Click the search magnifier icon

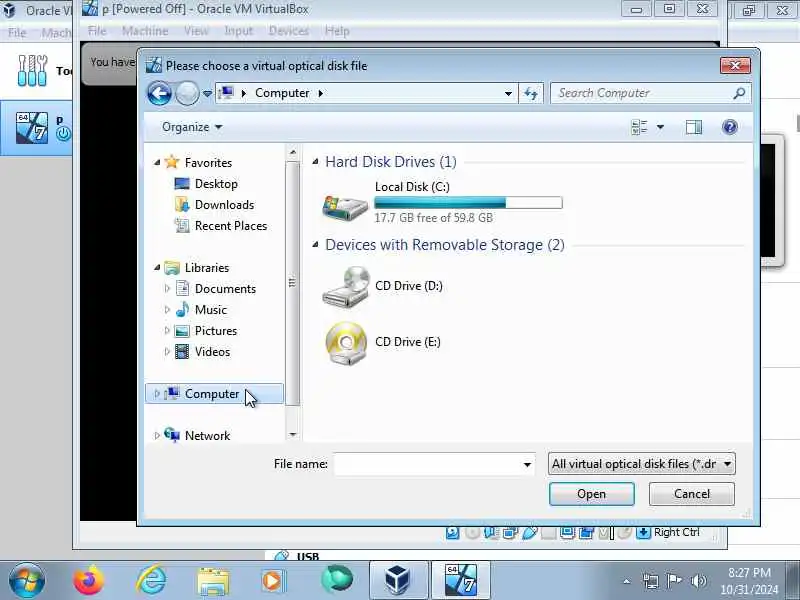739,93
